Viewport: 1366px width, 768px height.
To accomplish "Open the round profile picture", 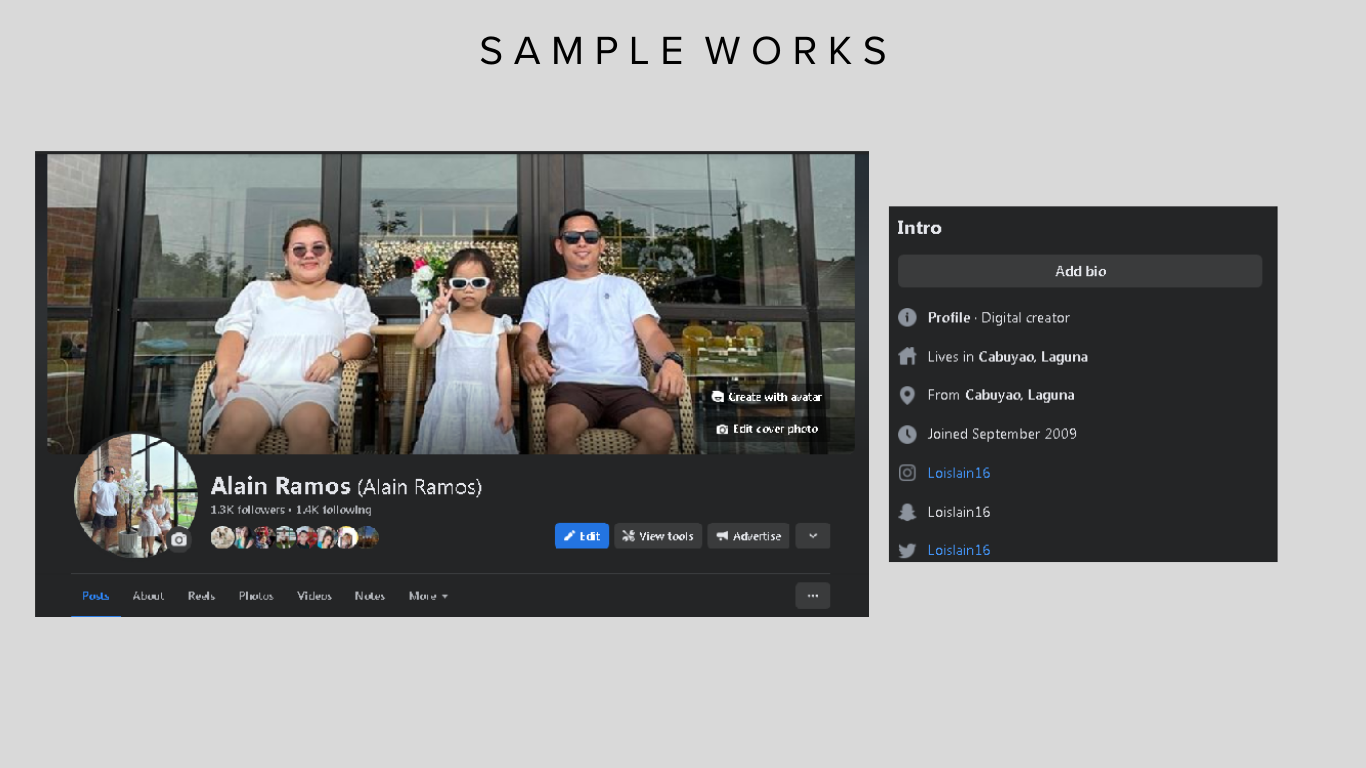I will click(134, 495).
